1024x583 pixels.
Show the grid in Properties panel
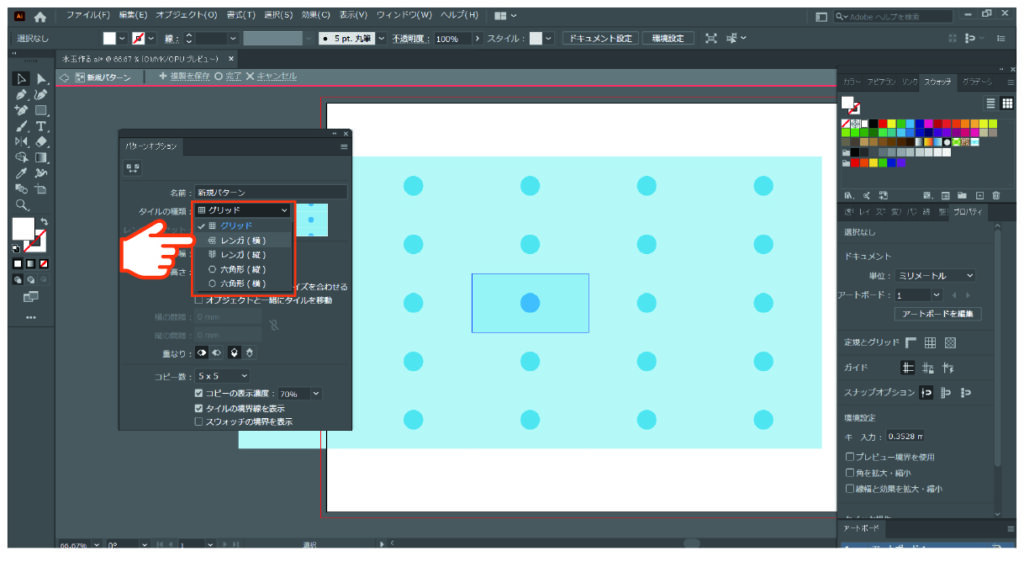point(930,343)
